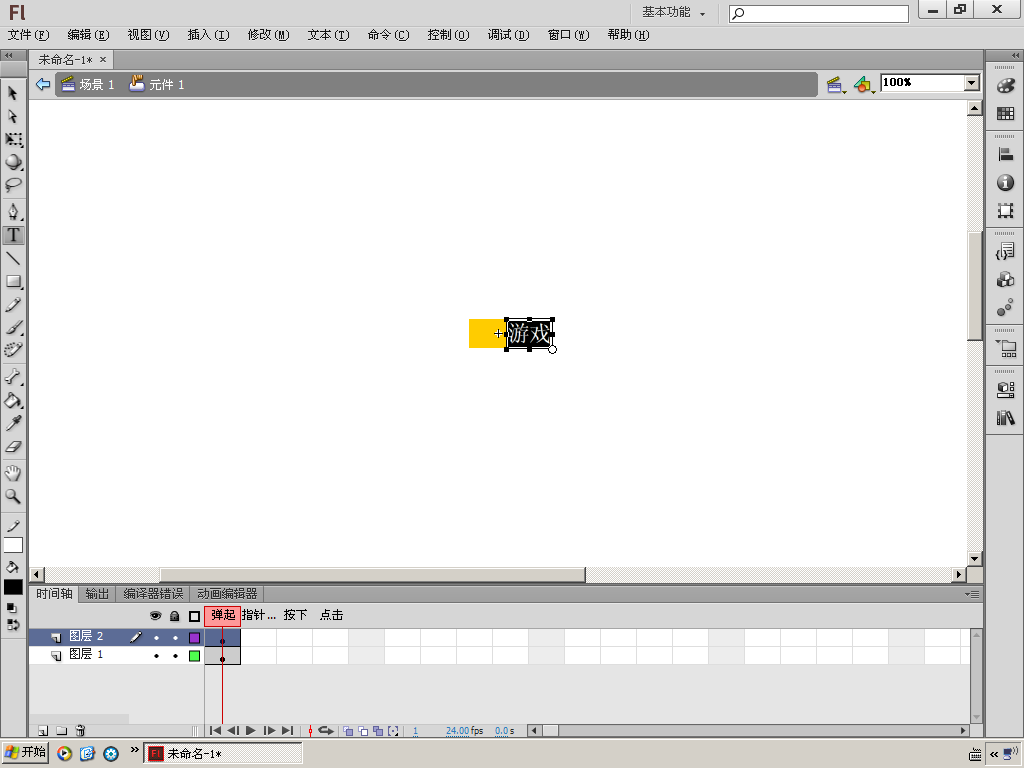Toggle the loop playback button
Viewport: 1024px width, 768px height.
pyautogui.click(x=326, y=731)
